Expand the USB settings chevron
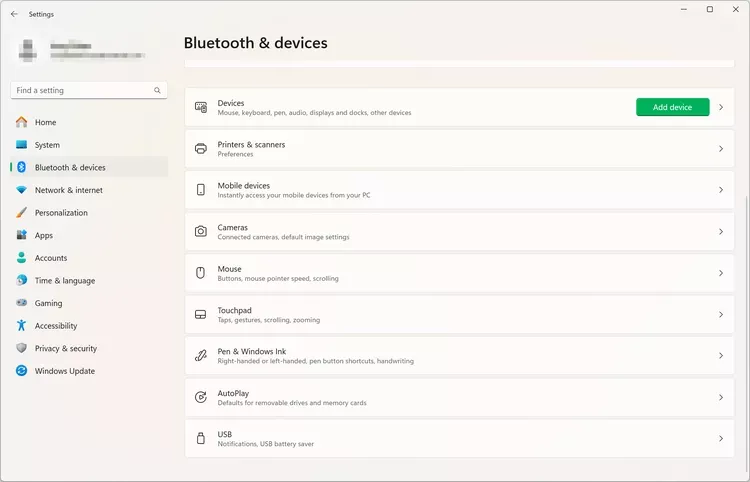Screen dimensions: 750x482 point(721,439)
